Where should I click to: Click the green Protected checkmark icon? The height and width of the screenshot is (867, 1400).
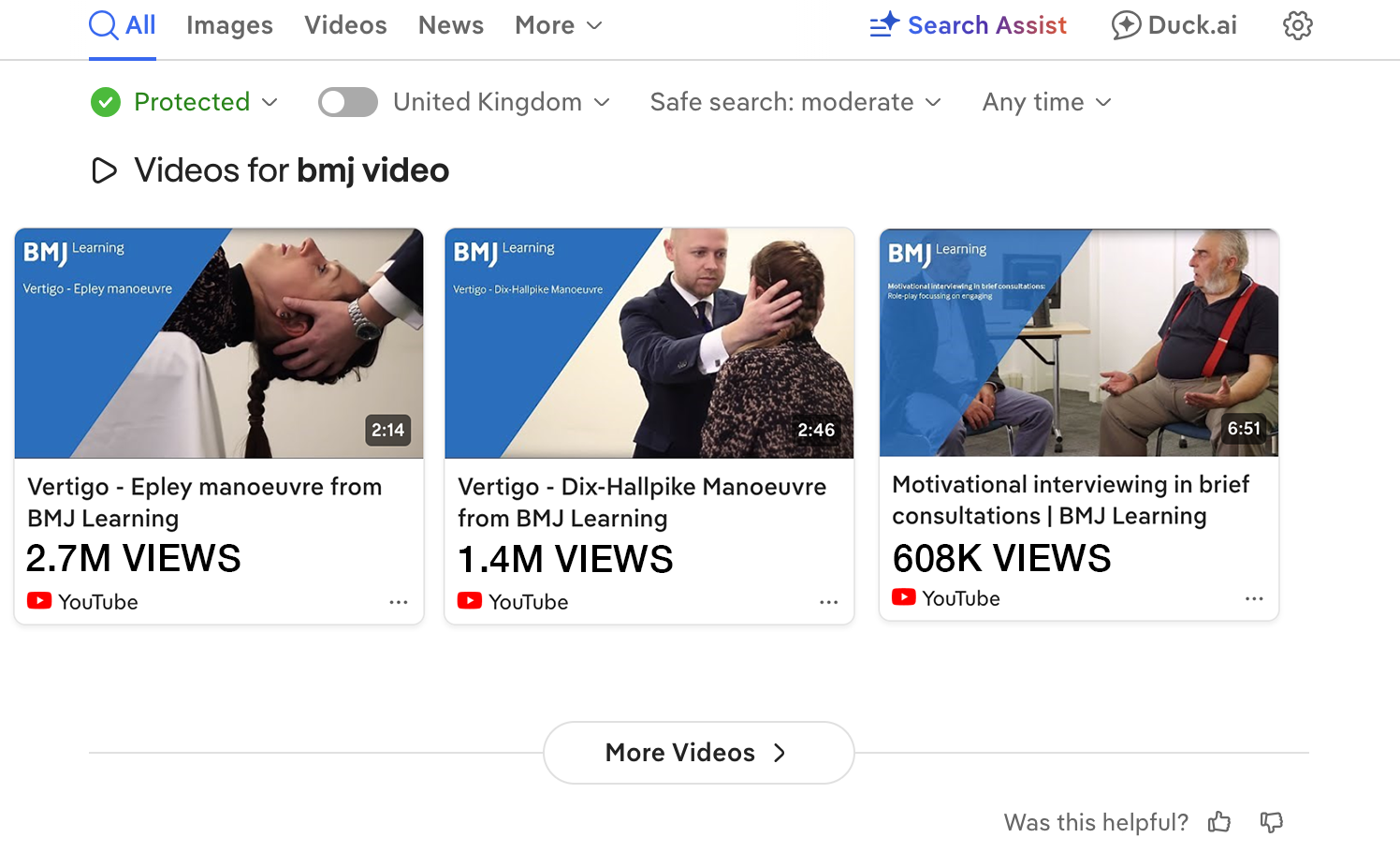click(106, 102)
